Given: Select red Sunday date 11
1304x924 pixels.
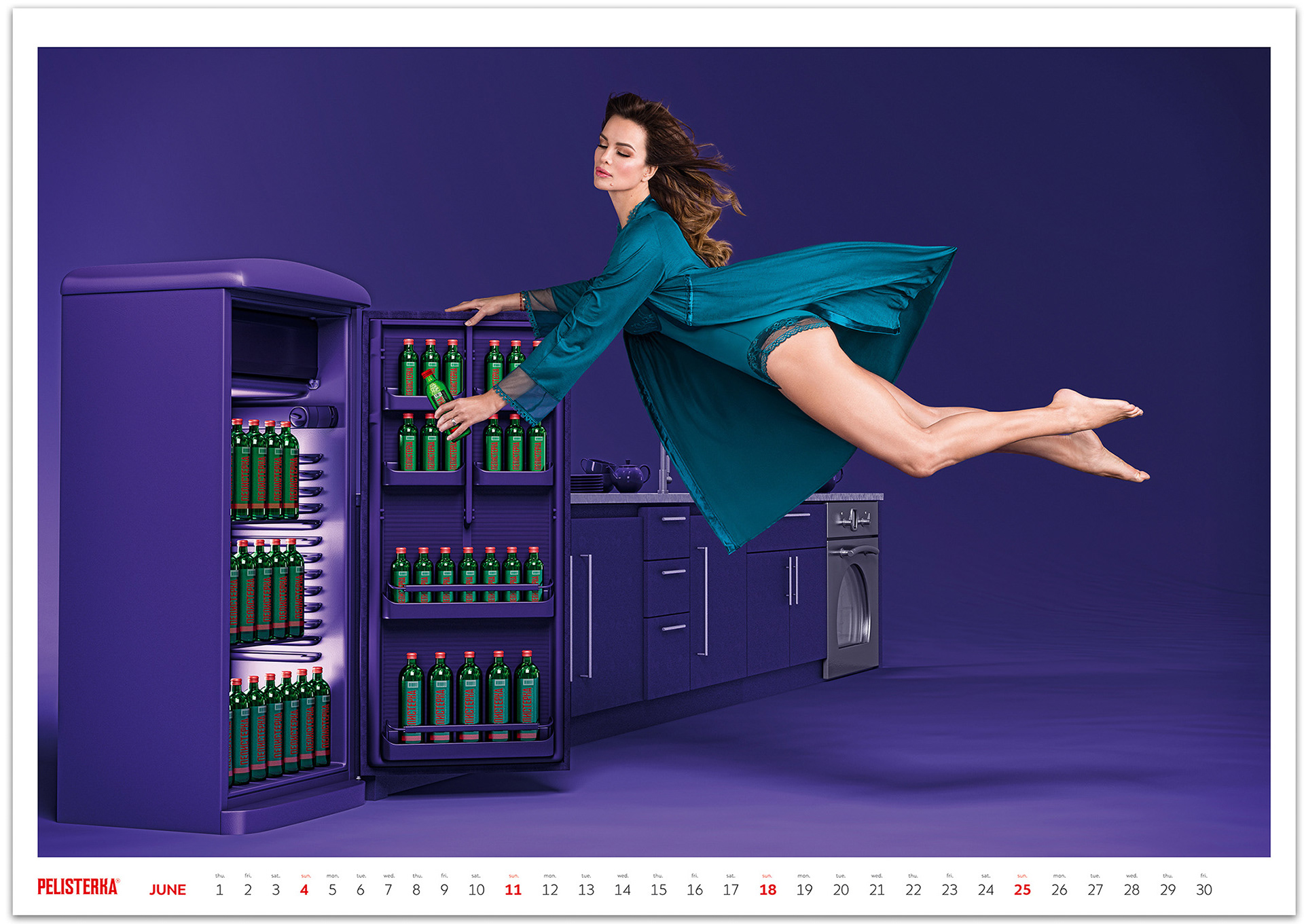Looking at the screenshot, I should (x=513, y=889).
